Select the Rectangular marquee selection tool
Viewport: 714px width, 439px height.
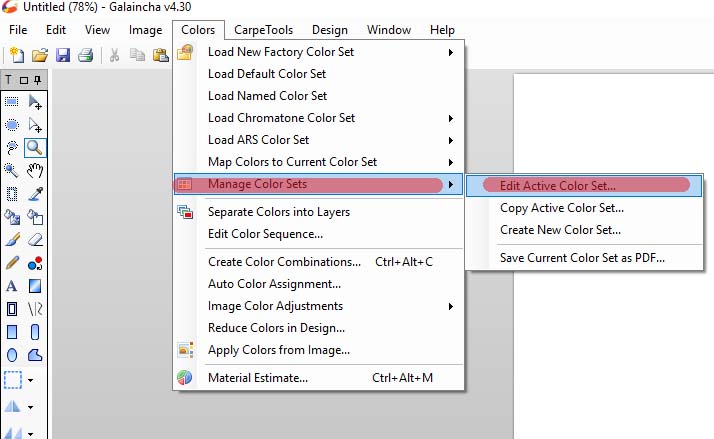coord(12,101)
